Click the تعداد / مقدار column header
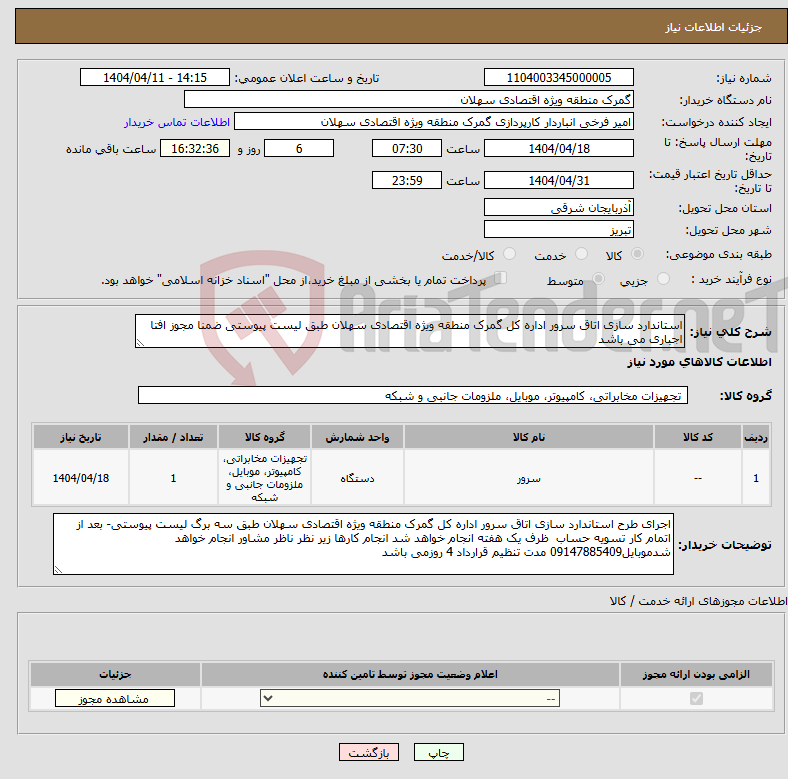Screen dimensions: 788x779 point(173,437)
